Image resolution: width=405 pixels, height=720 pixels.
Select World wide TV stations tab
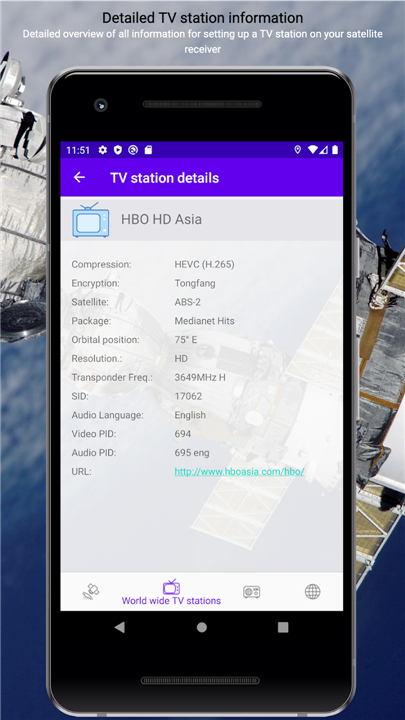coord(171,592)
